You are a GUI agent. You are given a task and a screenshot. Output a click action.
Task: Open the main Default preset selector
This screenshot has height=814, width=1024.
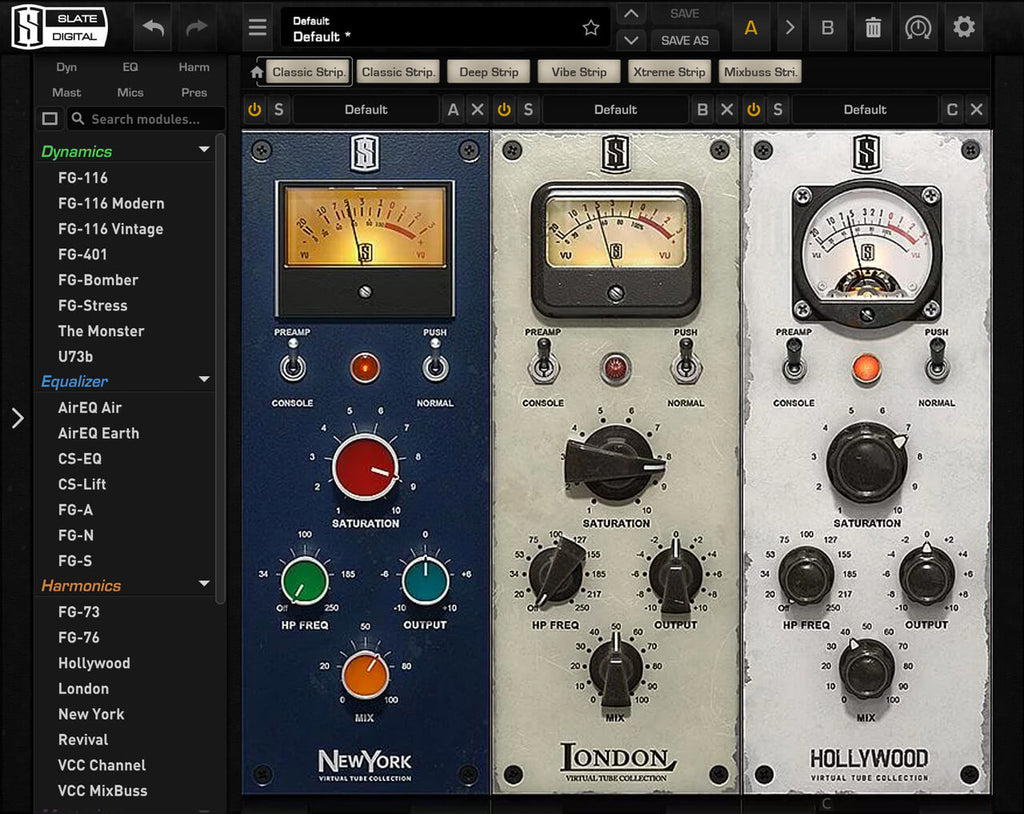pyautogui.click(x=445, y=27)
